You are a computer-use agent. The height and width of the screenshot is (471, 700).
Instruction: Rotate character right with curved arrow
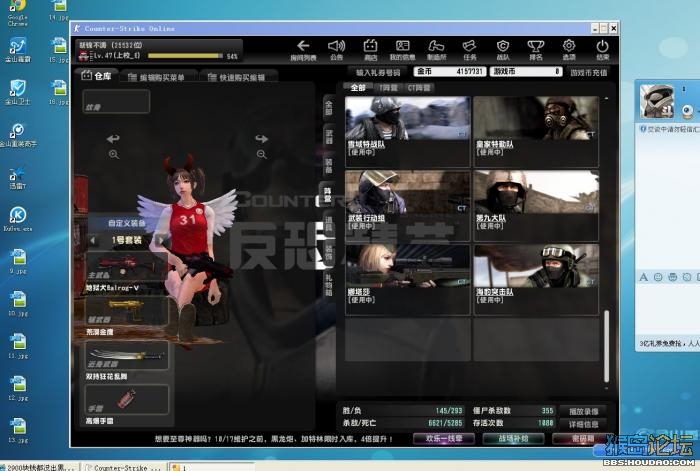pos(262,139)
